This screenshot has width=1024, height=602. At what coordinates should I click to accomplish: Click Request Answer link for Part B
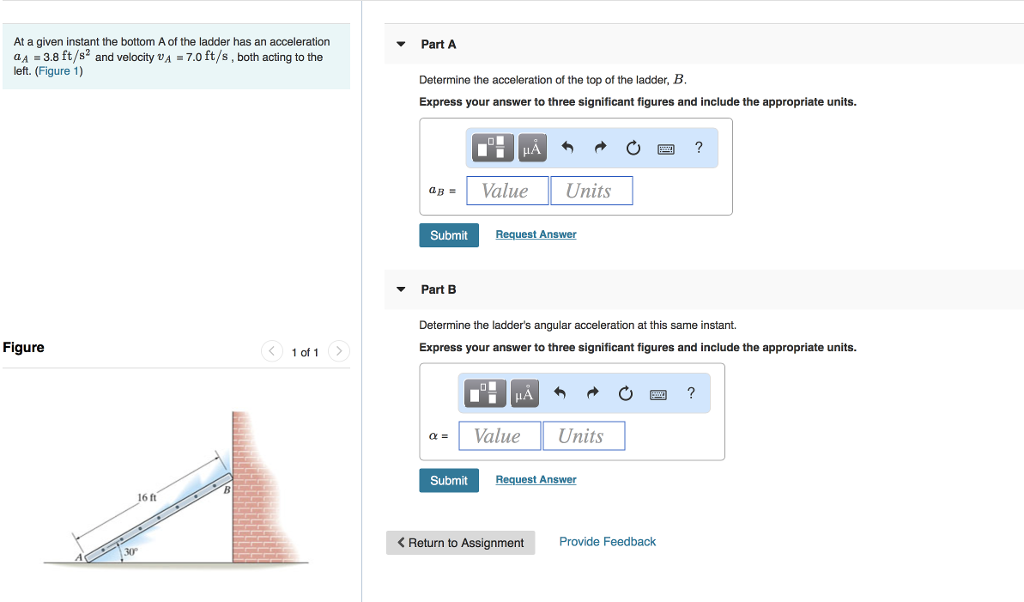[x=536, y=480]
